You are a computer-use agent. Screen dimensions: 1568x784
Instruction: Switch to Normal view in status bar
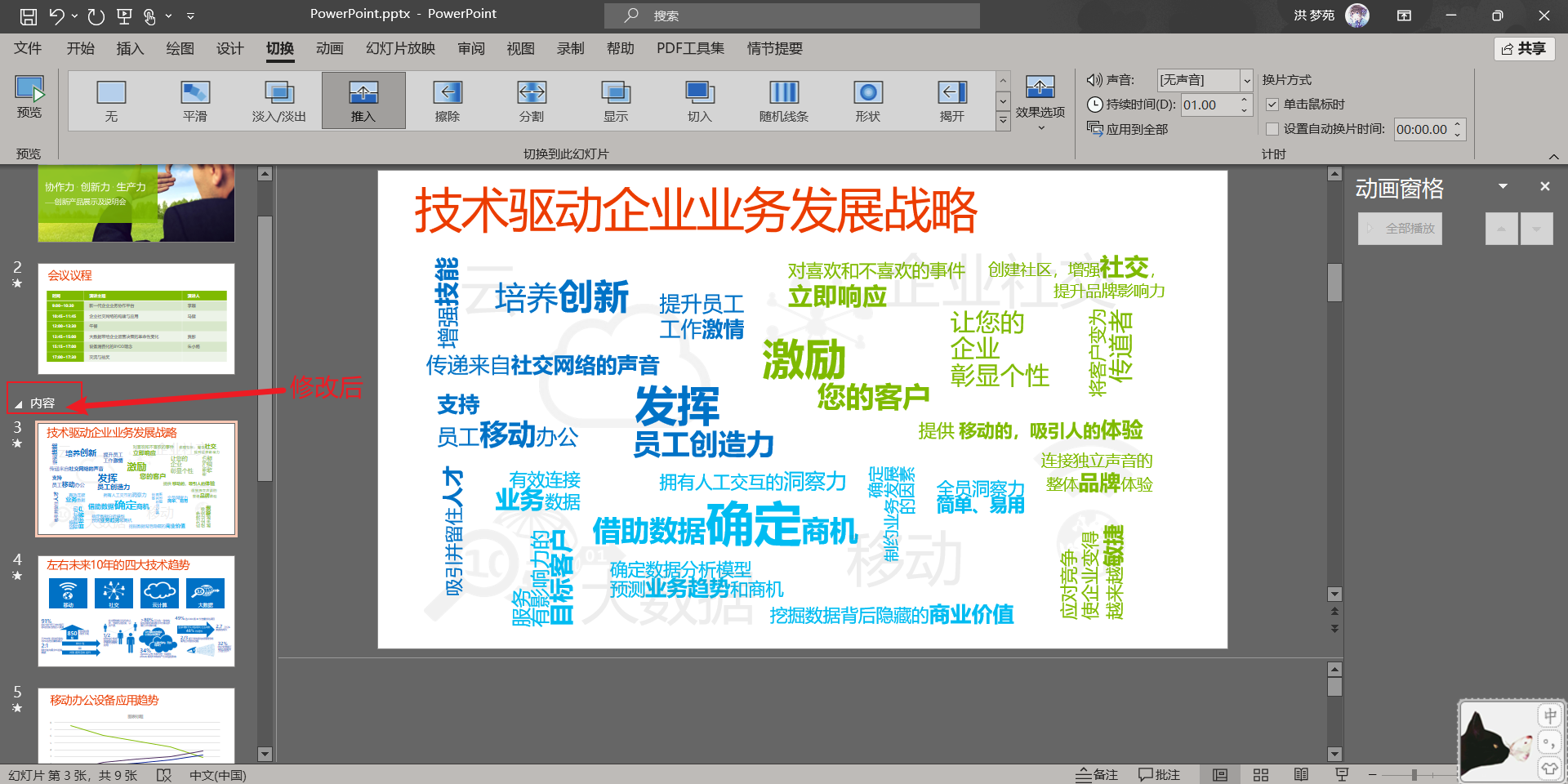1220,775
